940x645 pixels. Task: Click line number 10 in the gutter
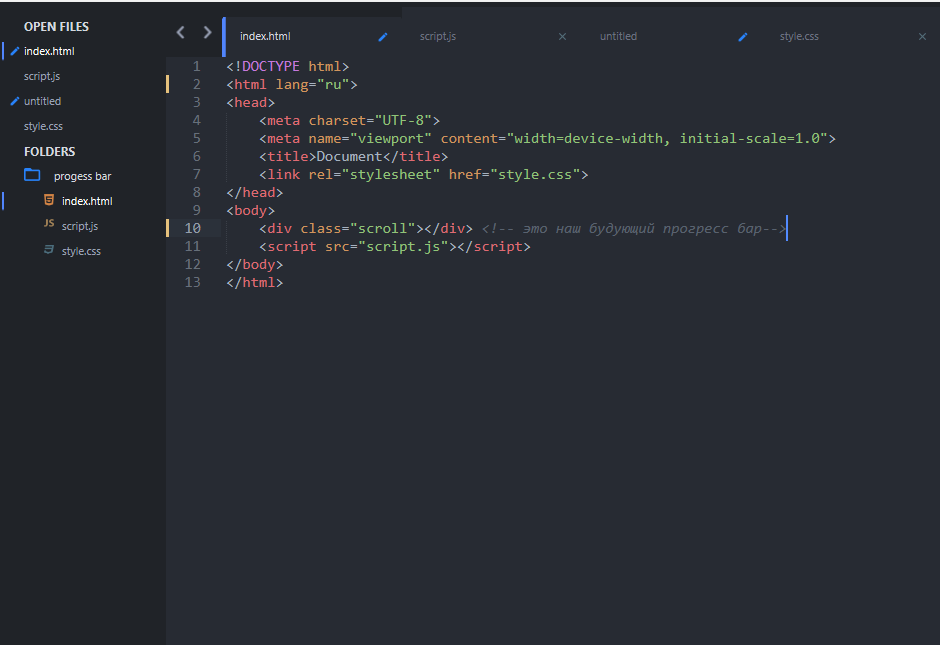pos(192,228)
